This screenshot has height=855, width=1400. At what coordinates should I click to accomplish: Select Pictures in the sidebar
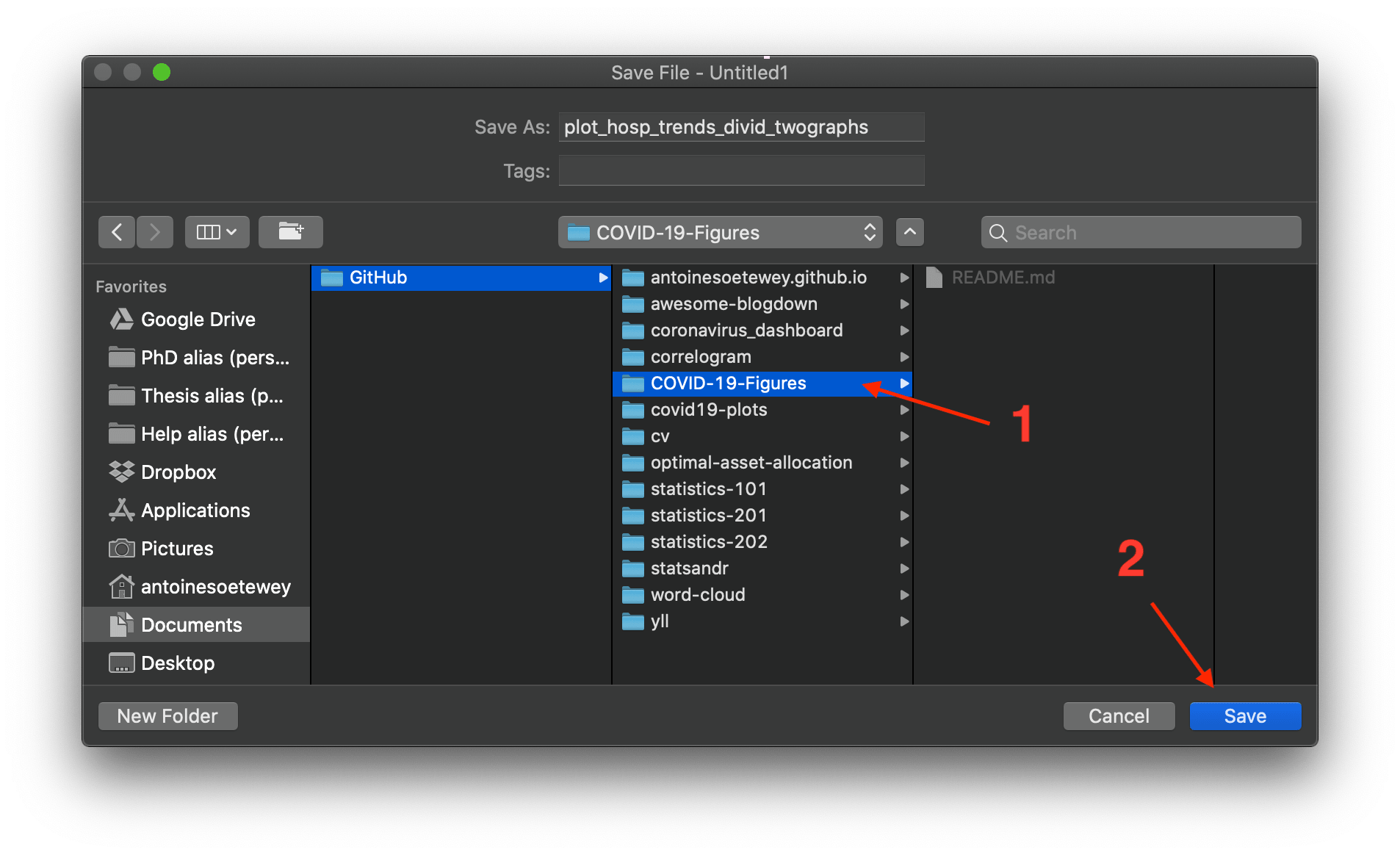(197, 549)
